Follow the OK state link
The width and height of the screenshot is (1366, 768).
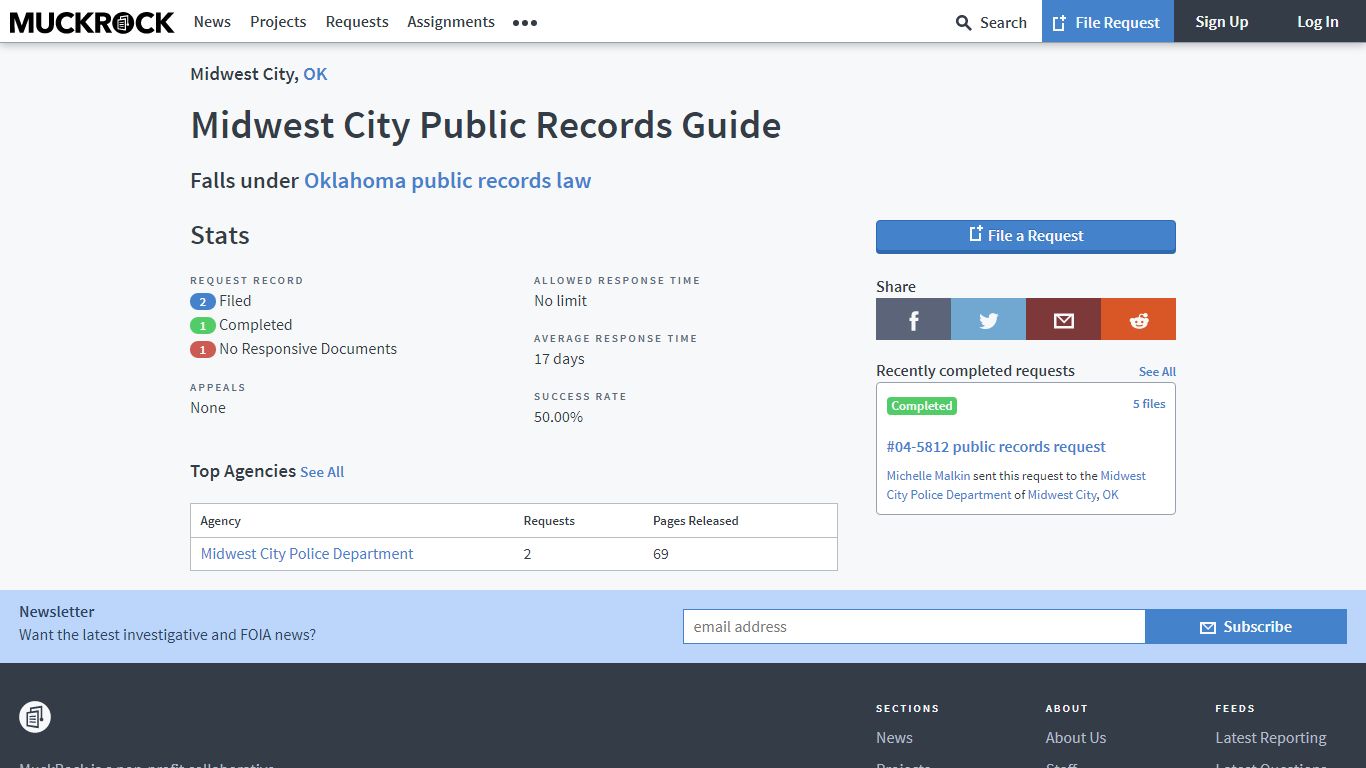point(315,74)
